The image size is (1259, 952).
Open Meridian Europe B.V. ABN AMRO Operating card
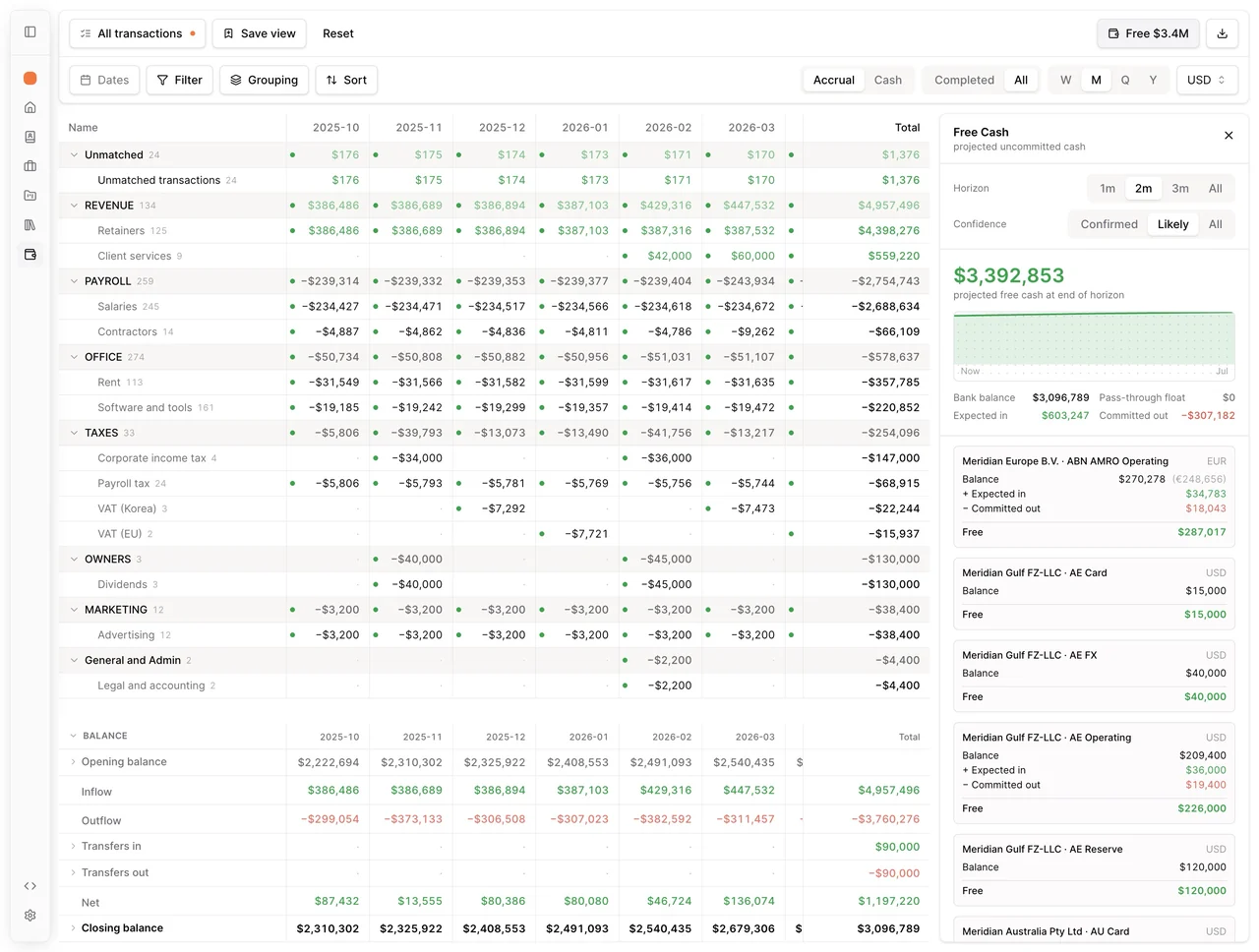pos(1094,497)
